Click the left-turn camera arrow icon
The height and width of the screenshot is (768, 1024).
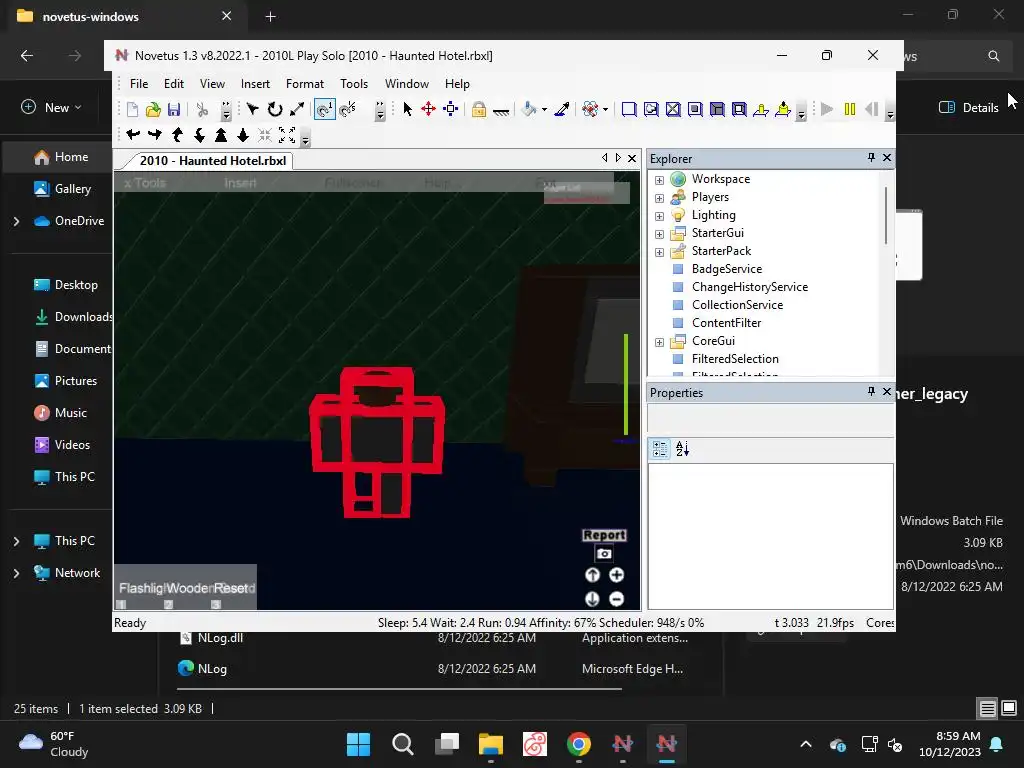[x=133, y=135]
